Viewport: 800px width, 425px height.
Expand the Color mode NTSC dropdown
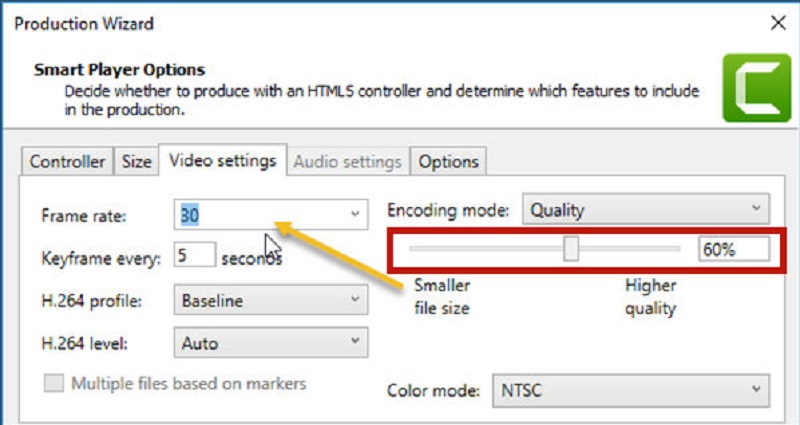coord(628,388)
